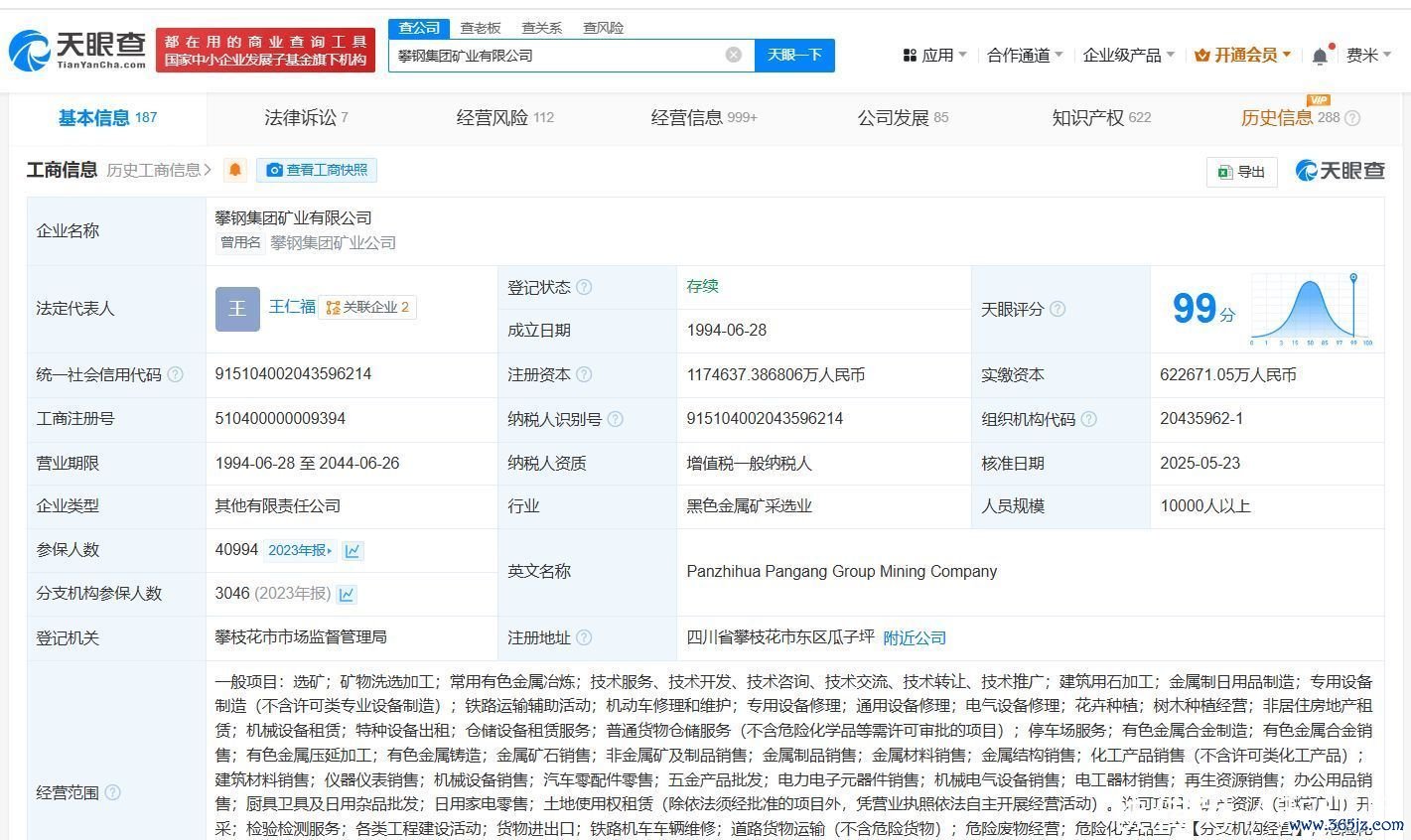Viewport: 1411px width, 840px height.
Task: Click the TianYanCha logo
Action: 77,50
